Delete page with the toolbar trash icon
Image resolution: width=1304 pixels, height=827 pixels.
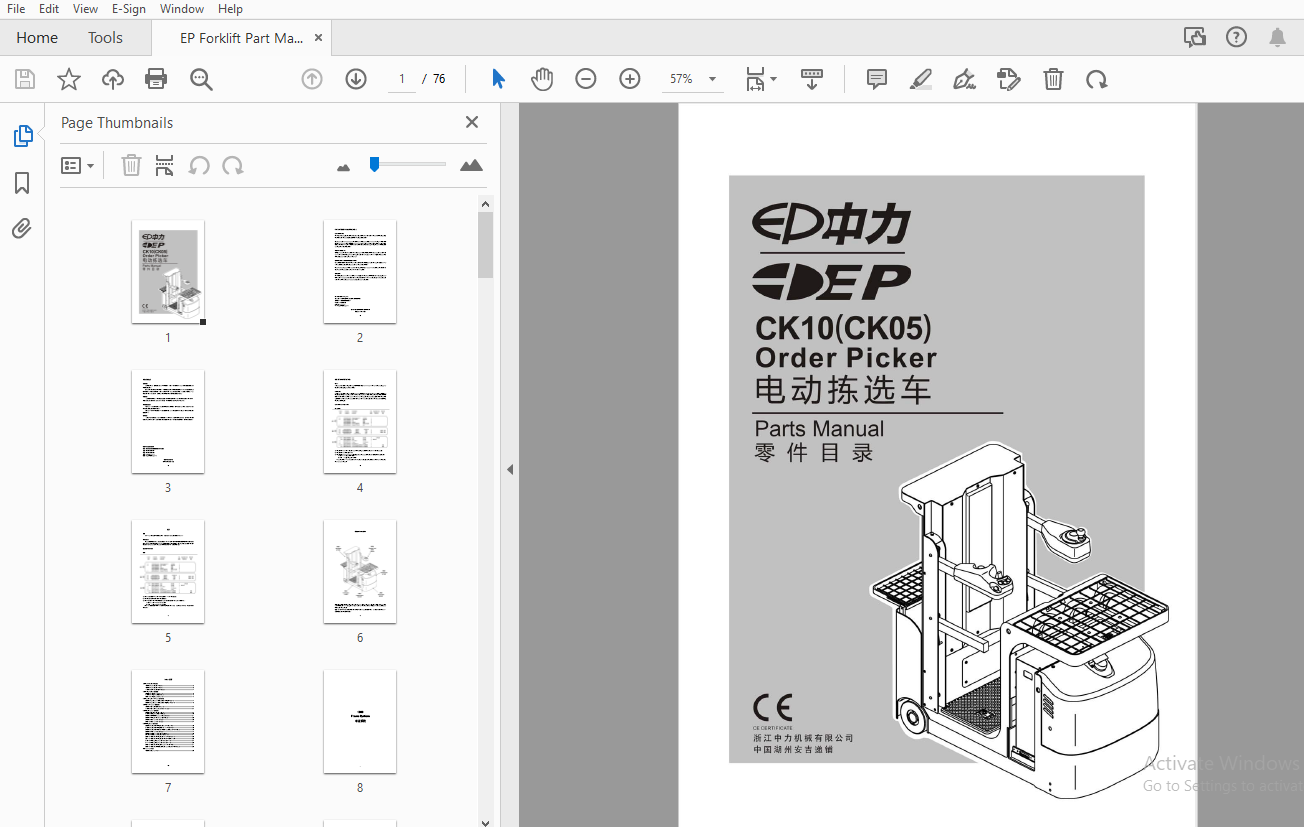coord(1053,79)
